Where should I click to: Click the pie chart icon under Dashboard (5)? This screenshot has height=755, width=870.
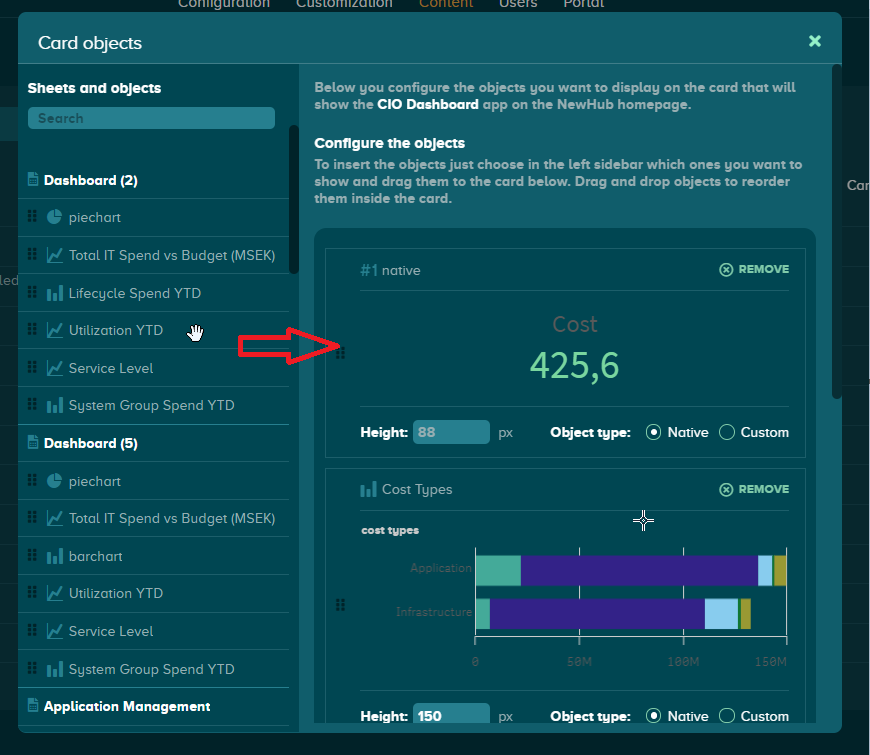54,481
